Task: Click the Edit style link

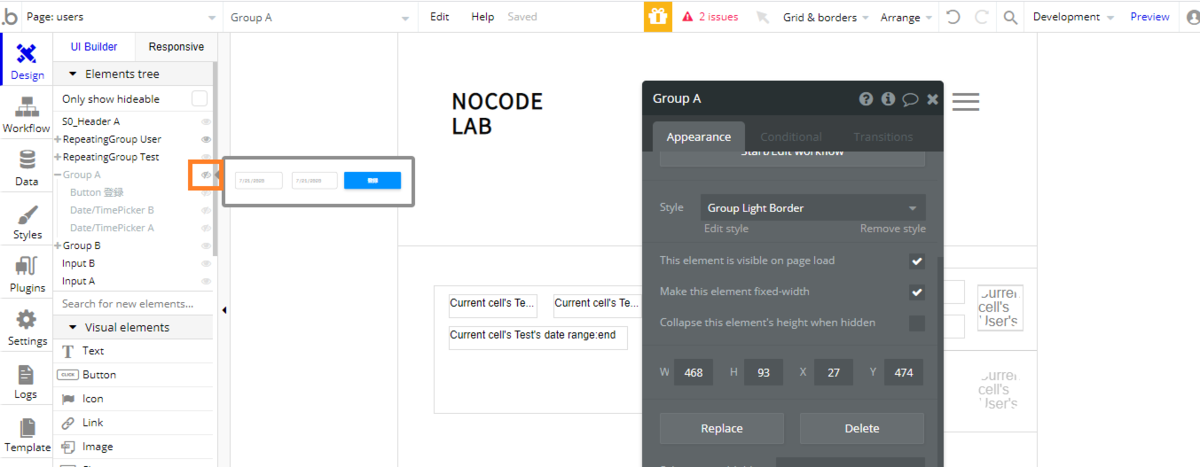Action: [726, 229]
